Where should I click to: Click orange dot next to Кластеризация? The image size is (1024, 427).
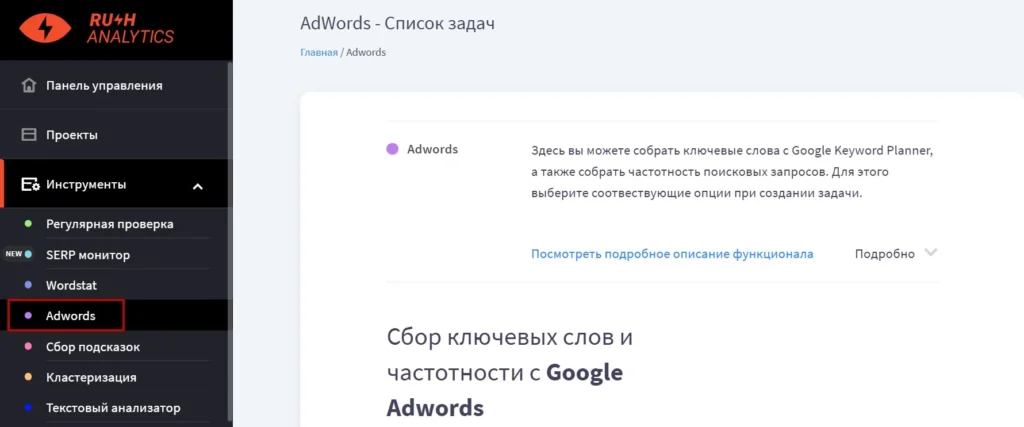[28, 377]
